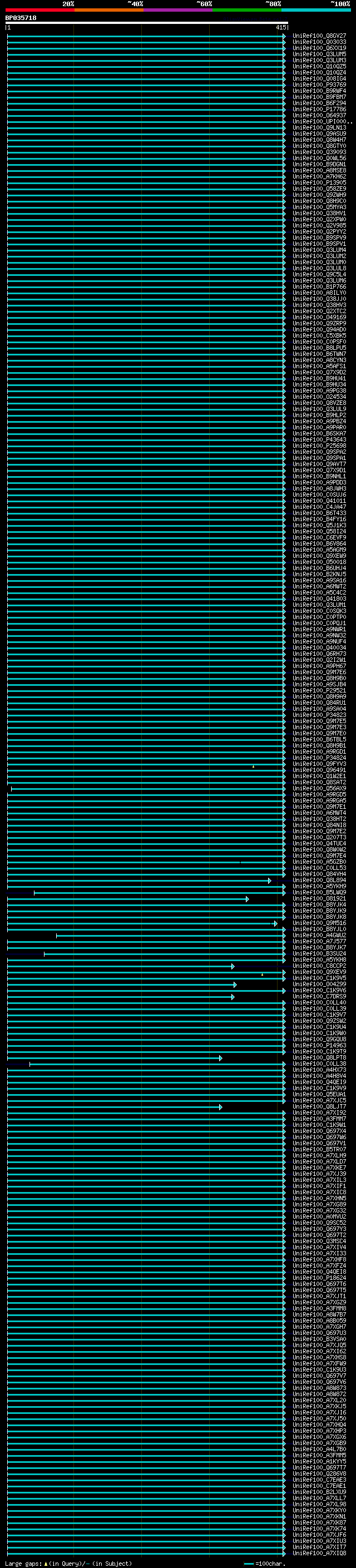The width and height of the screenshot is (356, 1568).
Task: Click the purple ~60% identity legend segment
Action: click(177, 10)
